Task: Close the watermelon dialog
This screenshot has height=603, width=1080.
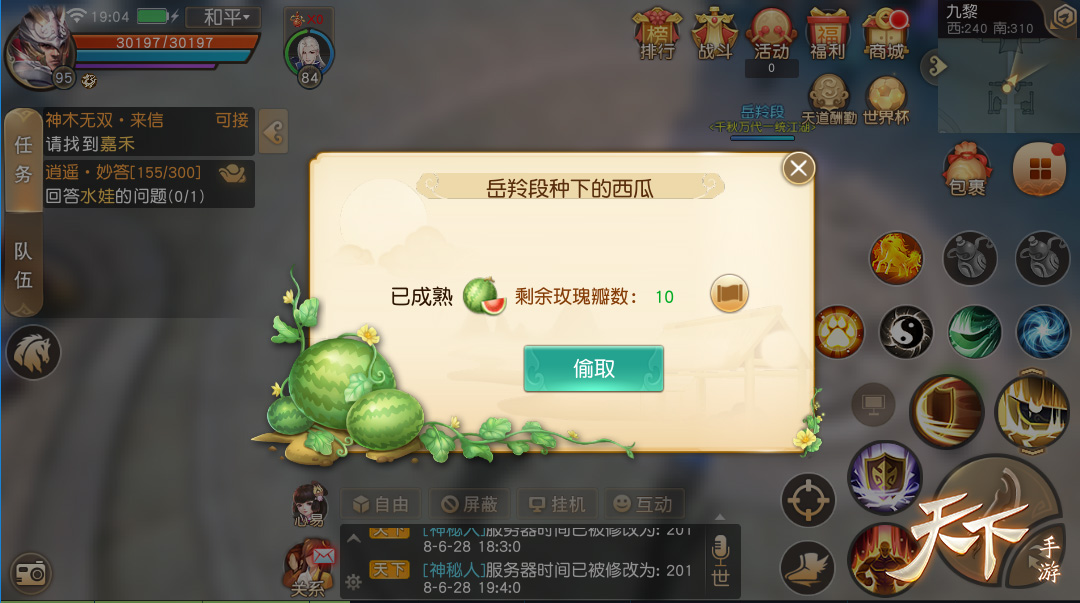Action: tap(799, 168)
